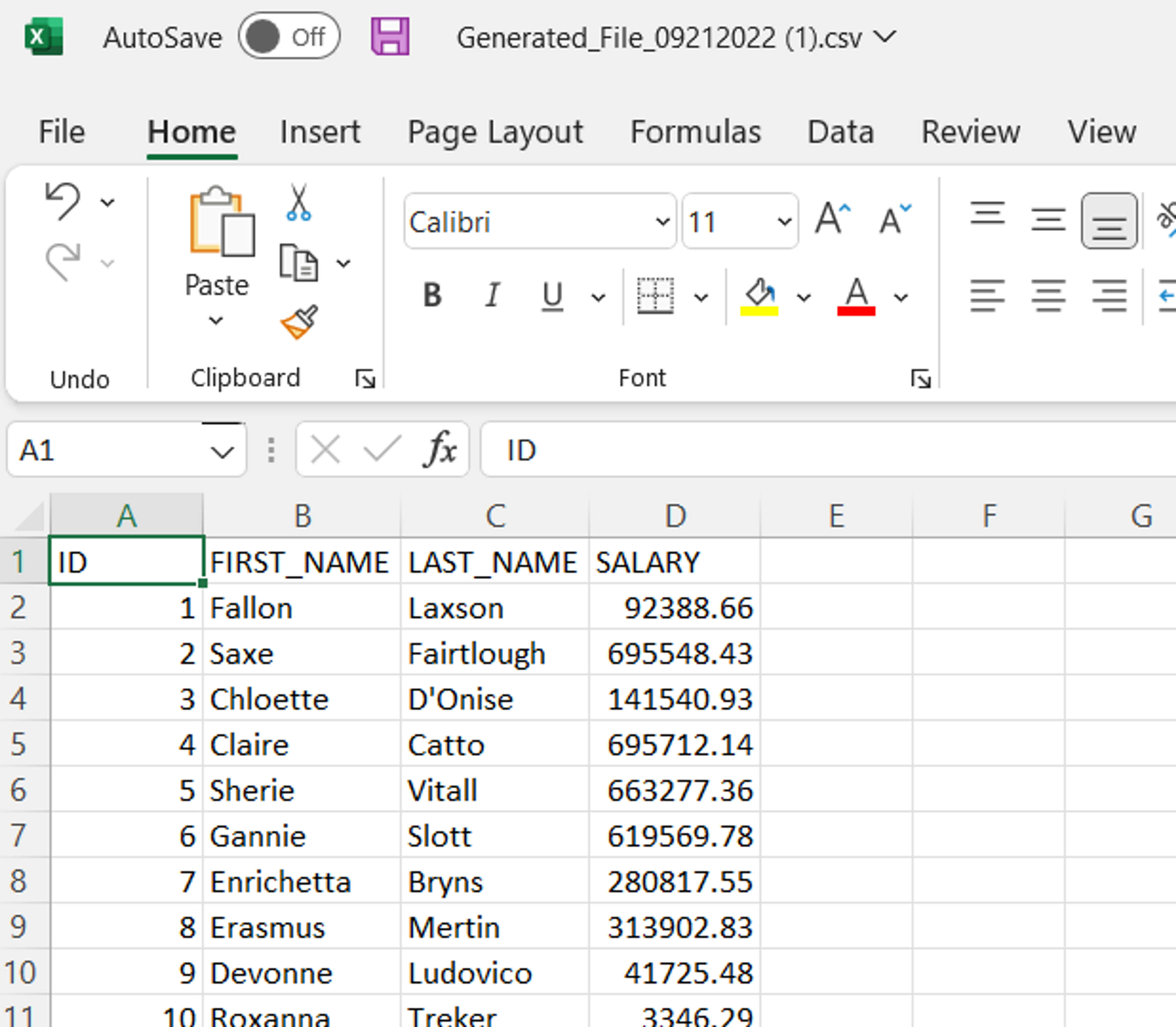Screen dimensions: 1176x1027
Task: Decrease font size with the smaller A
Action: [895, 218]
